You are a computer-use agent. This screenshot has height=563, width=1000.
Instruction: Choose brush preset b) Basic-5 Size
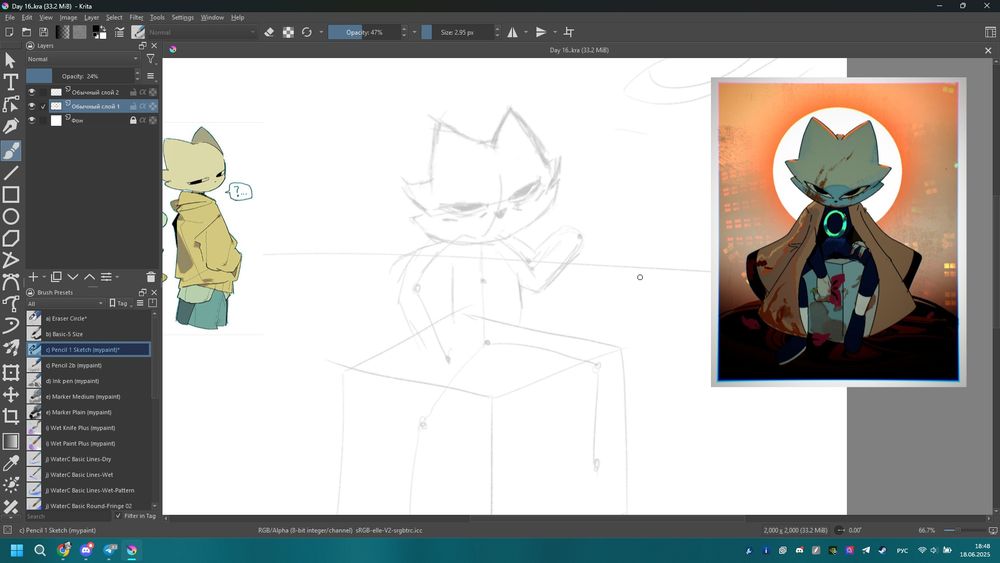click(88, 333)
